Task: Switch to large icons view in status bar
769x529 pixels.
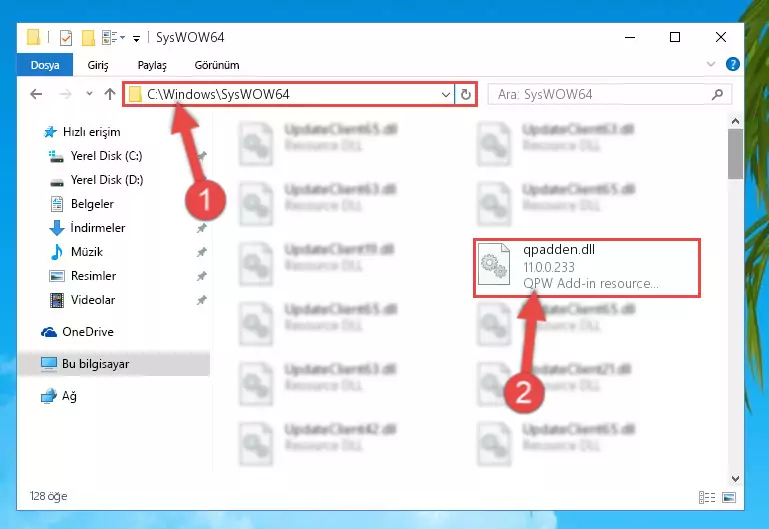Action: (729, 498)
